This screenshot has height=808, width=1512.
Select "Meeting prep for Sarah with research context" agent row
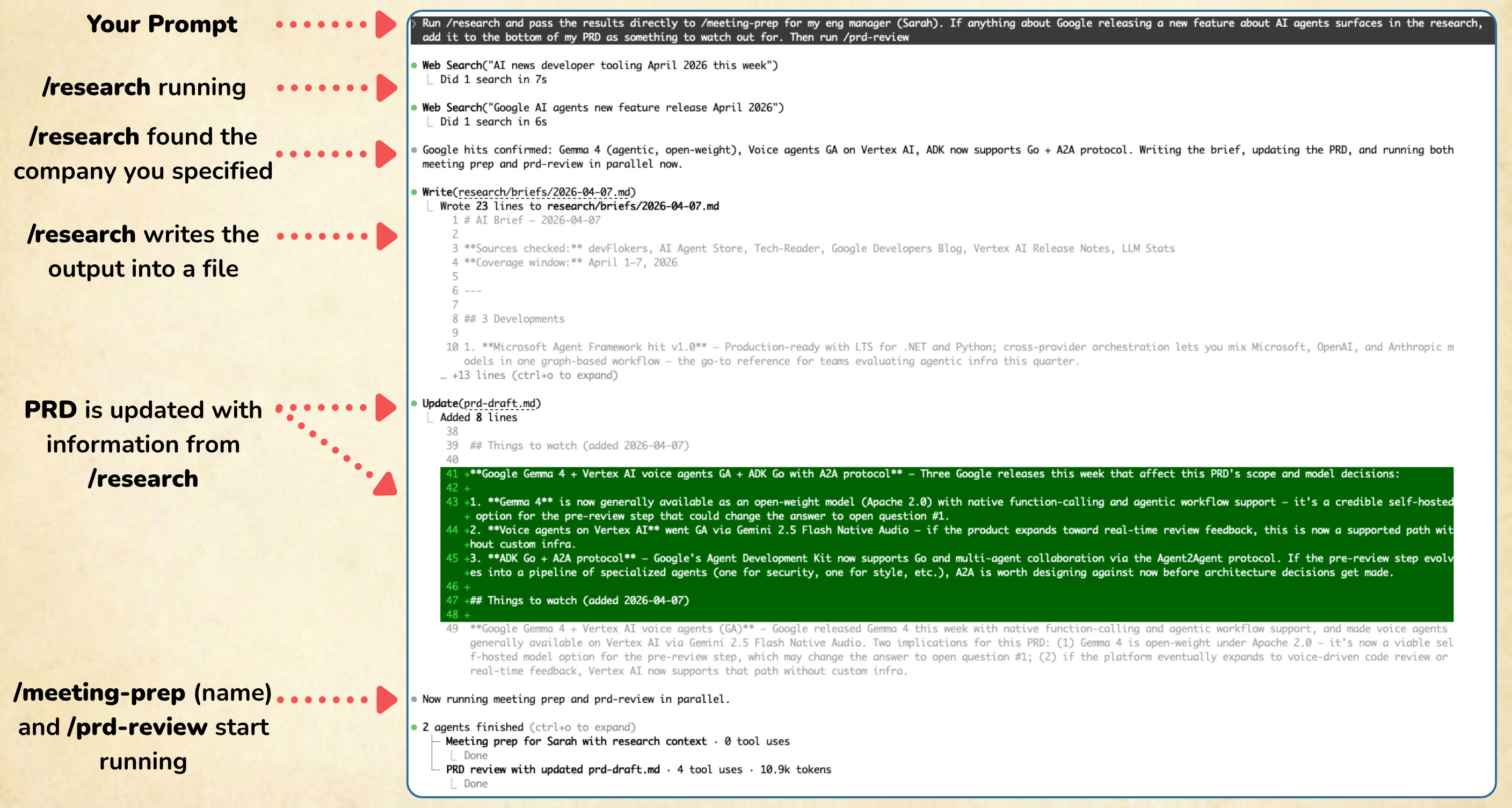click(x=617, y=741)
